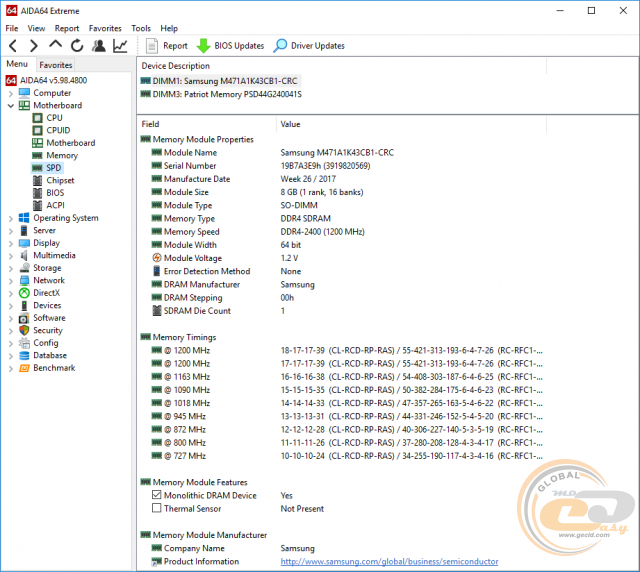Click the Computer monitor icon in the tree
Image resolution: width=640 pixels, height=572 pixels.
click(24, 93)
